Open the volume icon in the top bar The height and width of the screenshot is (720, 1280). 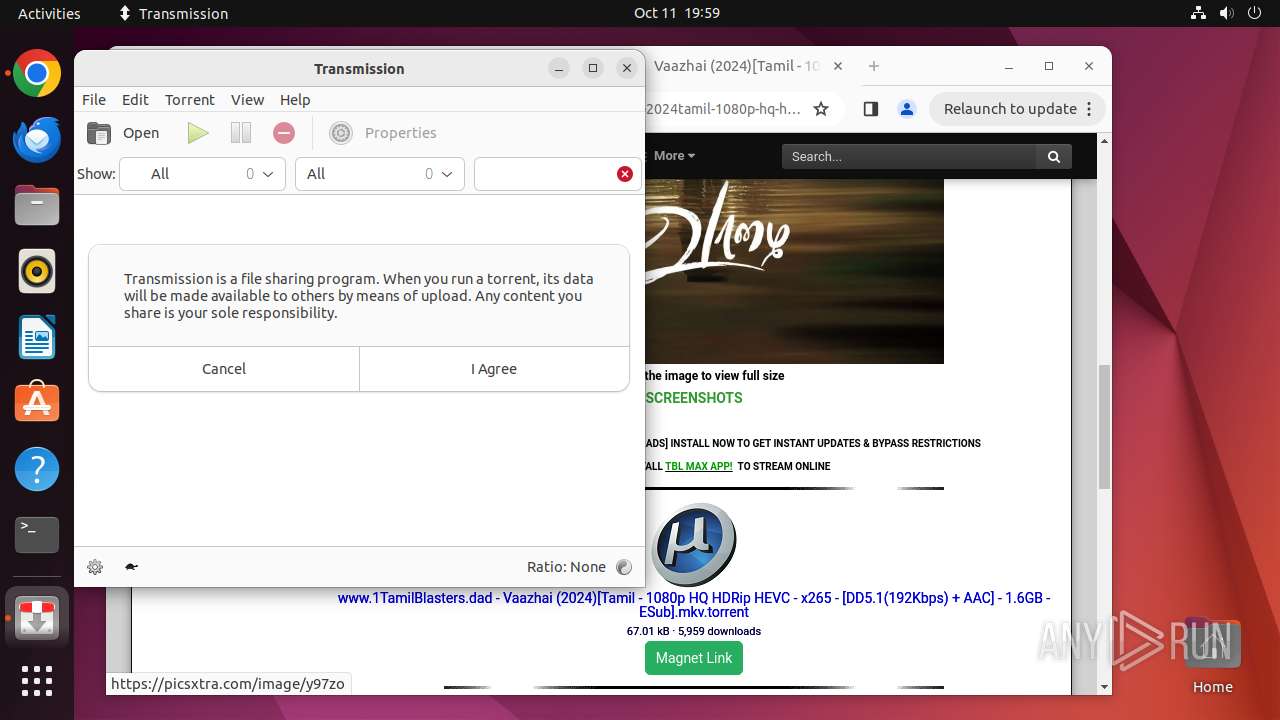pyautogui.click(x=1226, y=13)
